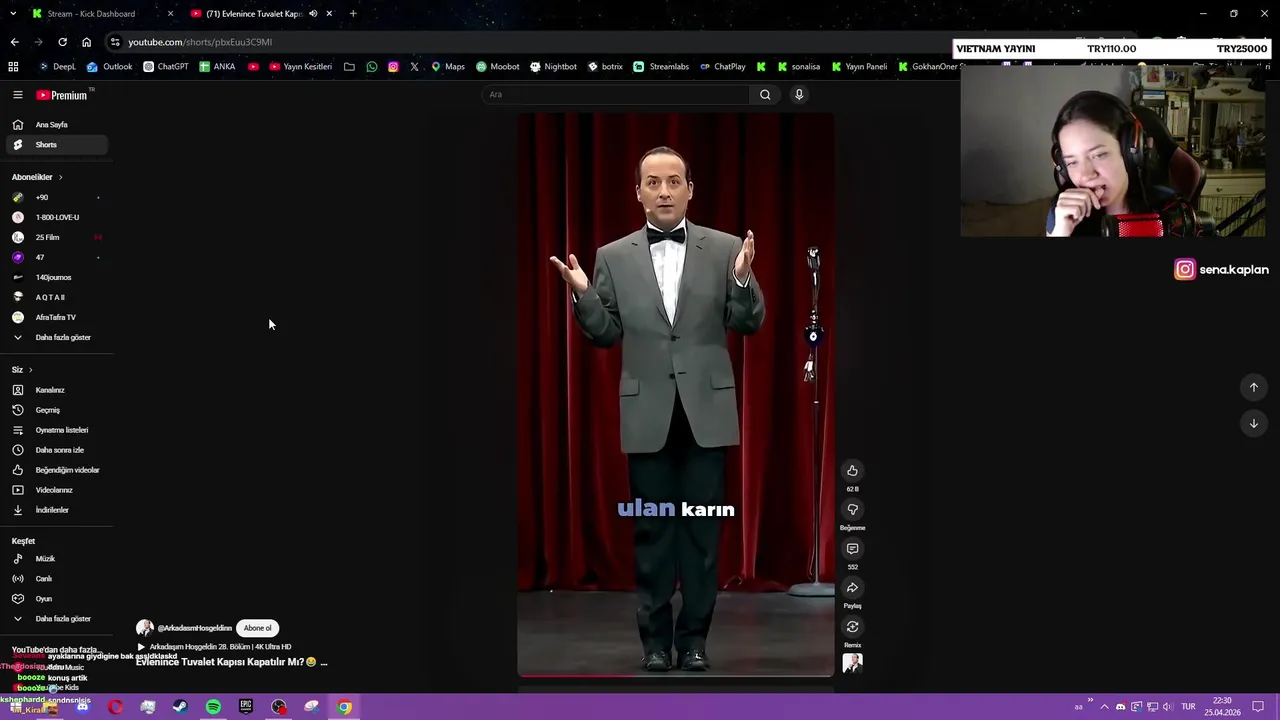Open Opera browser from the taskbar
The image size is (1280, 720).
pos(116,707)
